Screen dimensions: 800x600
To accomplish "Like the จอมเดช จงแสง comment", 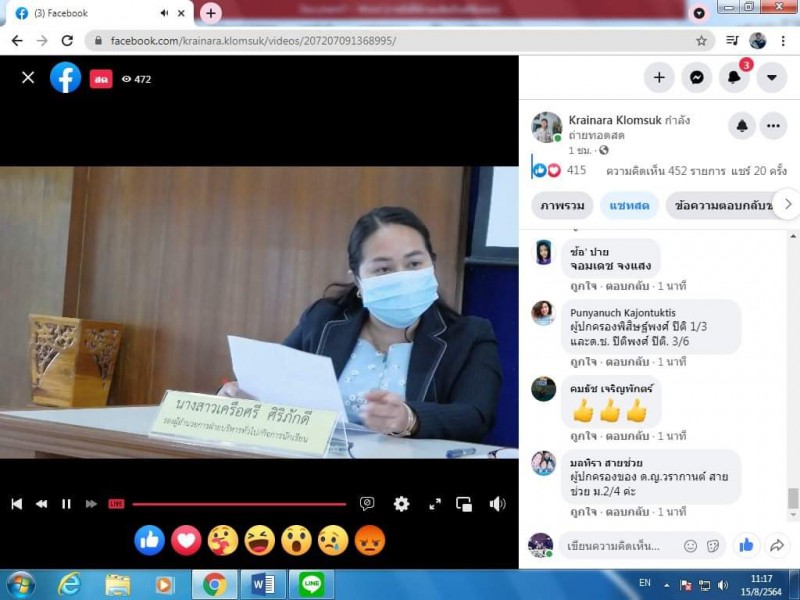I will pos(583,286).
